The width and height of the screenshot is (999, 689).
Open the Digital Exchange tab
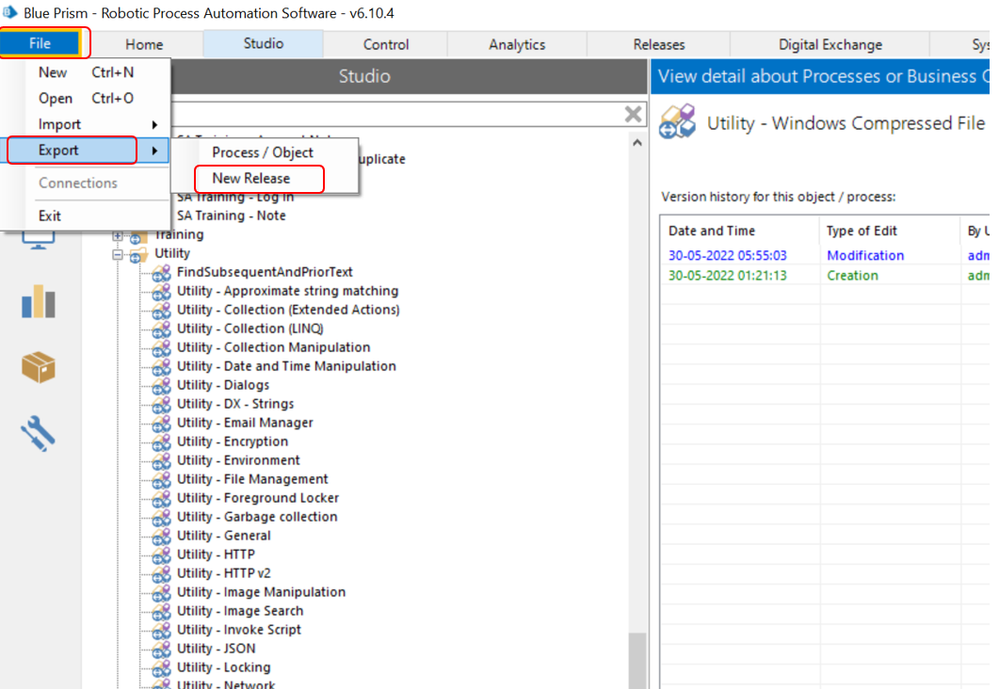coord(830,44)
